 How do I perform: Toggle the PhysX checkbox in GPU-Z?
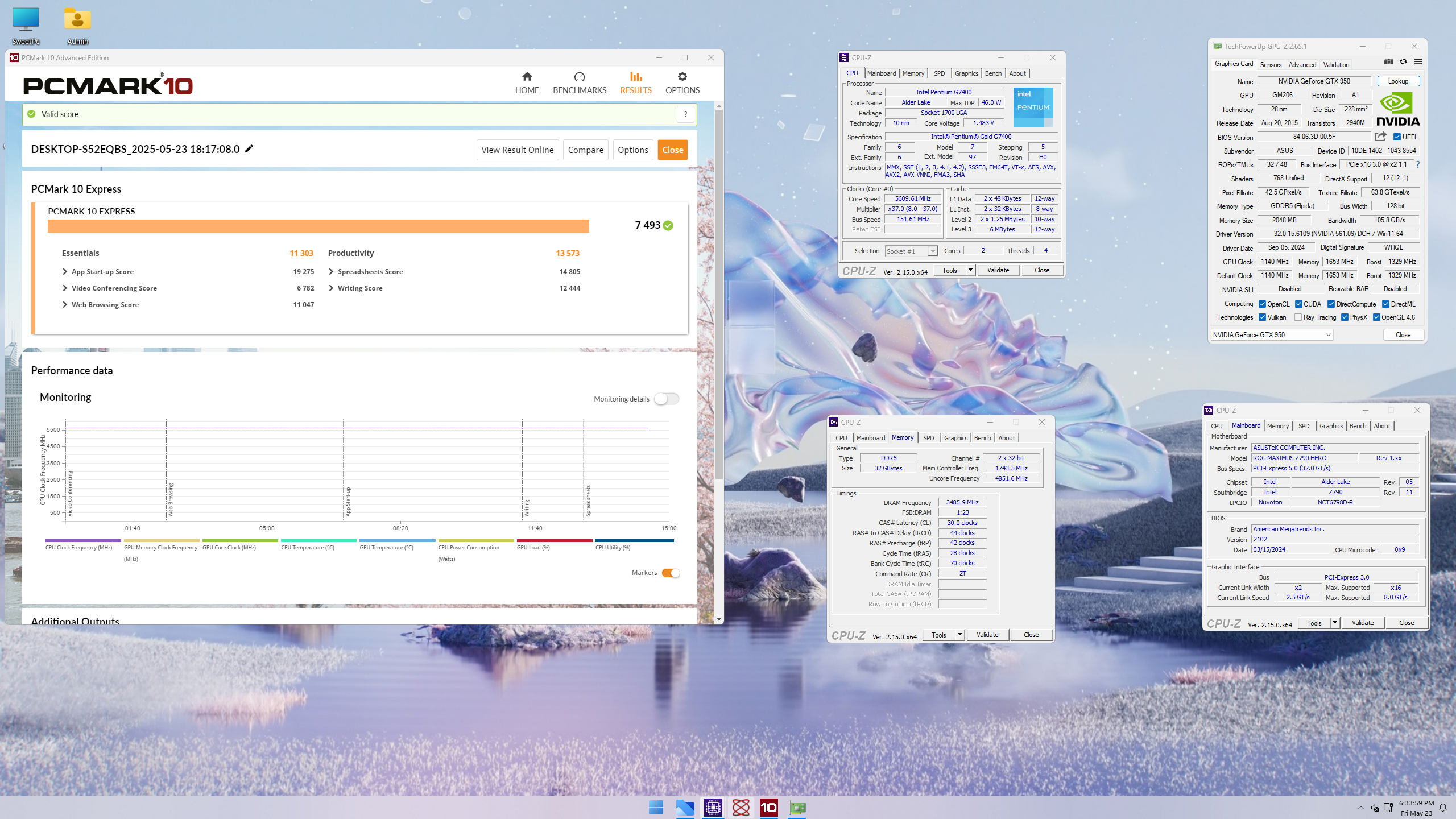tap(1345, 317)
